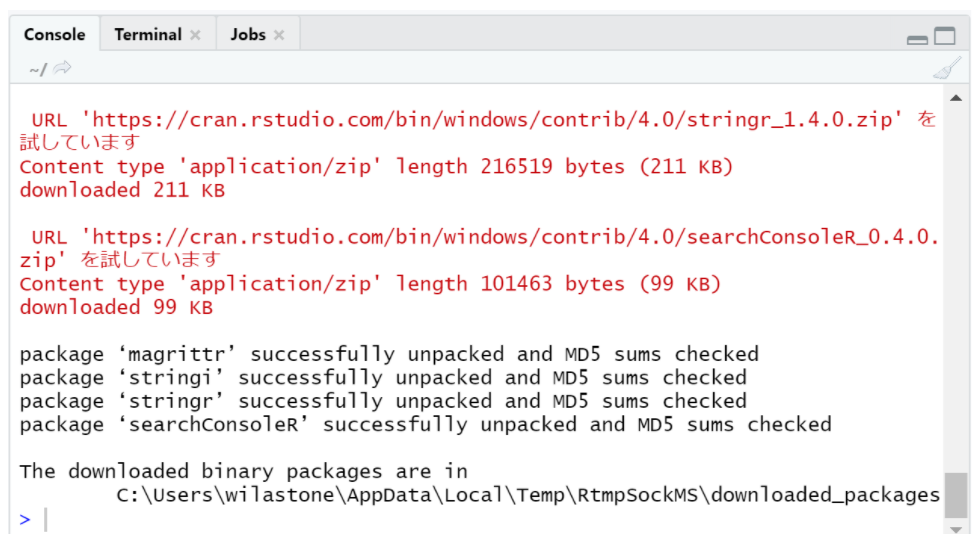
Task: Click the console input prompt line
Action: pos(478,519)
